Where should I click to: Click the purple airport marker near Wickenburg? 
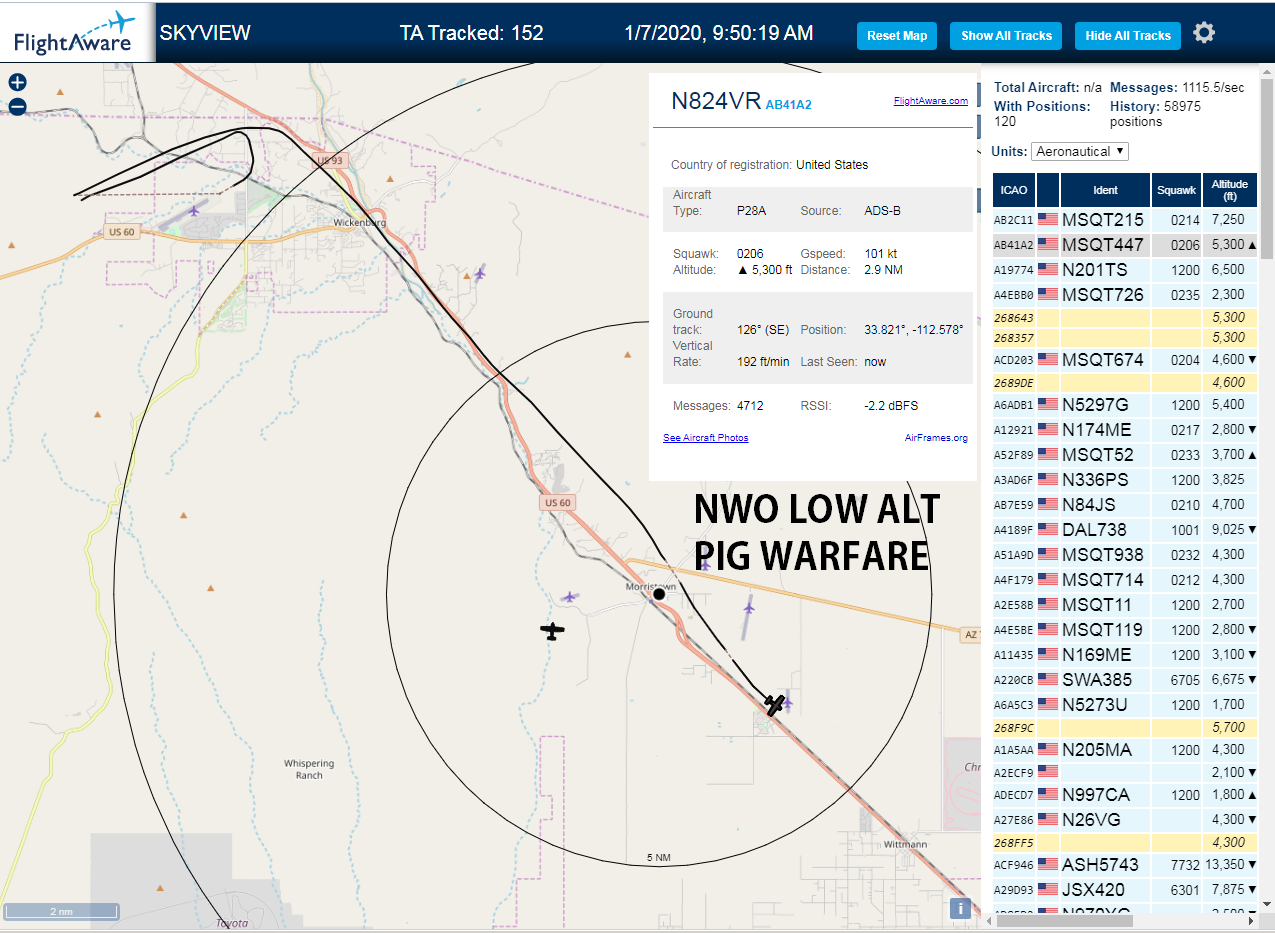coord(193,210)
